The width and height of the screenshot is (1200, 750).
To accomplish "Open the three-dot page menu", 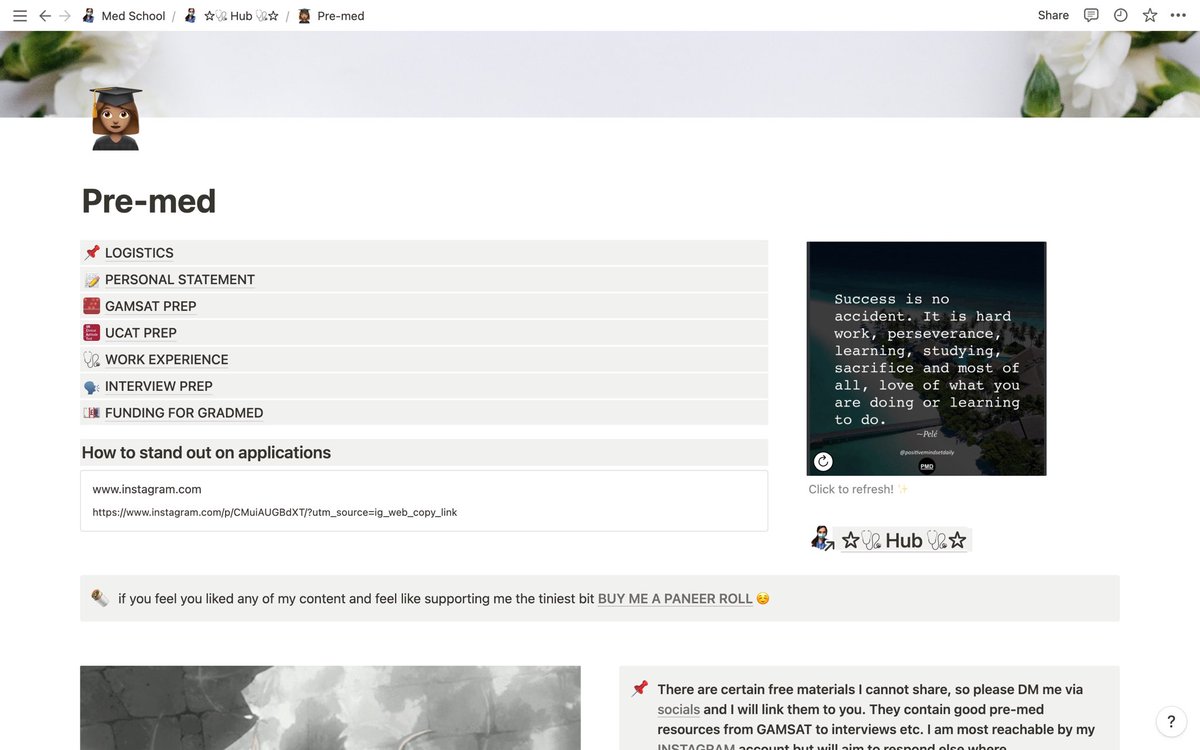I will 1179,15.
